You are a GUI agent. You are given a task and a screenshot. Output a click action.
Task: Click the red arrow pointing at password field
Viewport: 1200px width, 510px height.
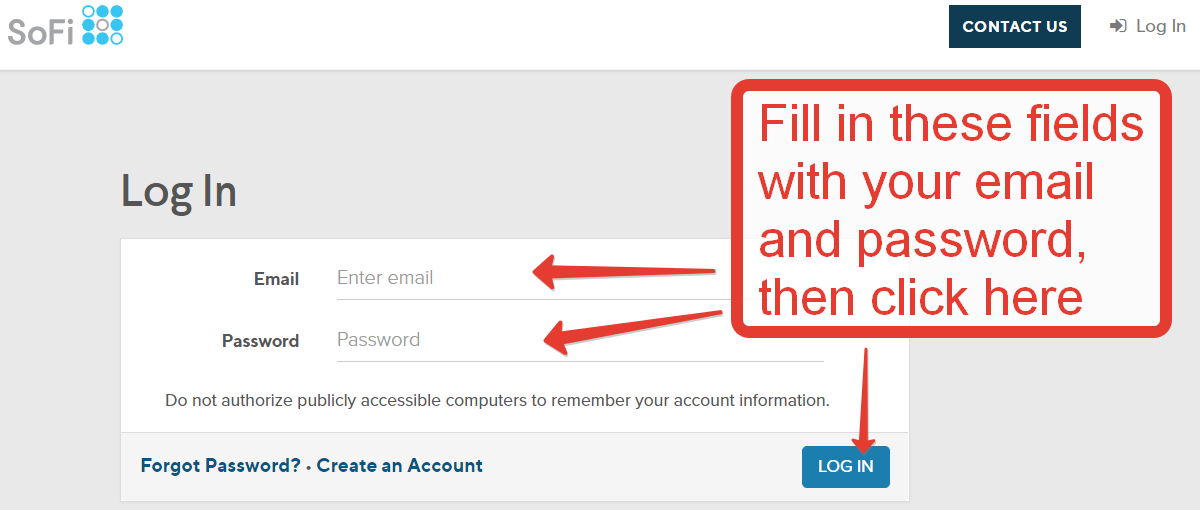click(633, 331)
